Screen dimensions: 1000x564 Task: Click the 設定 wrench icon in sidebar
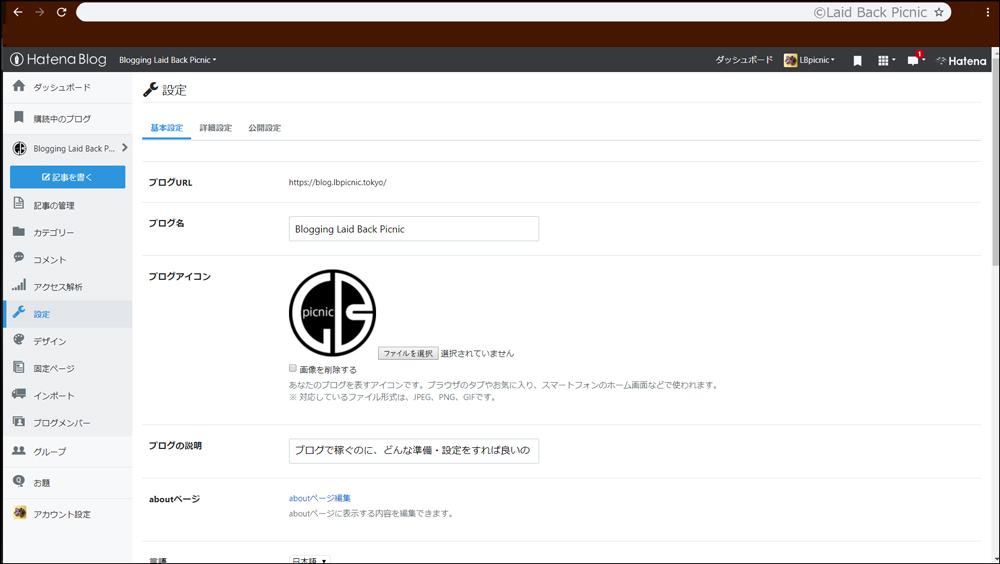(x=19, y=312)
